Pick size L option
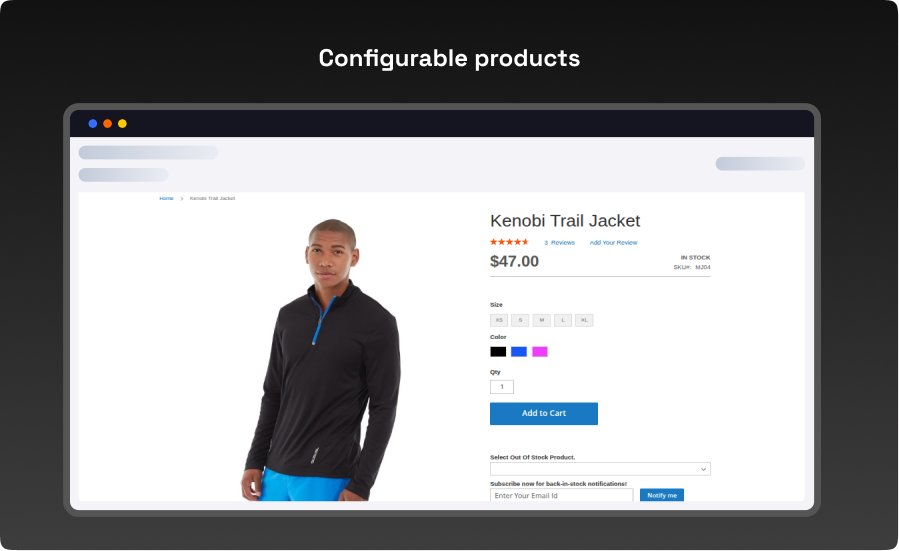899x551 pixels. point(562,320)
